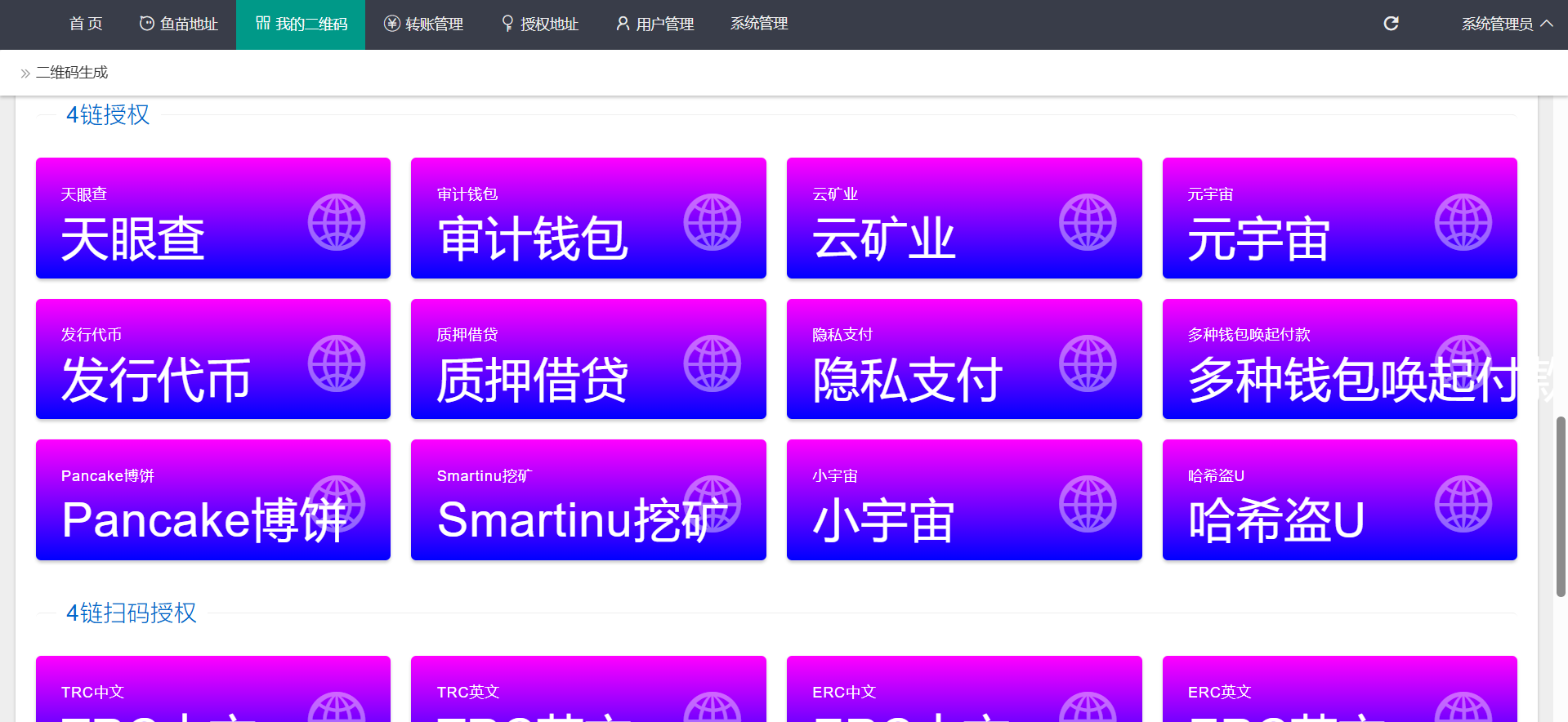Image resolution: width=1568 pixels, height=722 pixels.
Task: Open the 系统管理 menu
Action: click(758, 24)
